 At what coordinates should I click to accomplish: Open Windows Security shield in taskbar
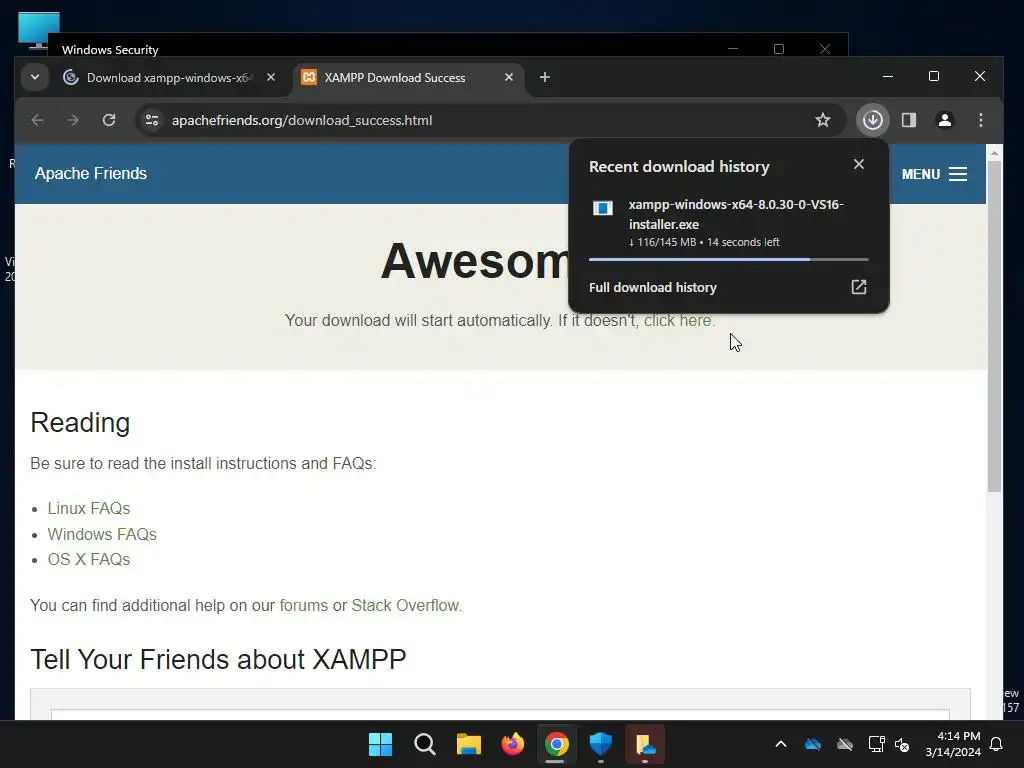pyautogui.click(x=601, y=744)
